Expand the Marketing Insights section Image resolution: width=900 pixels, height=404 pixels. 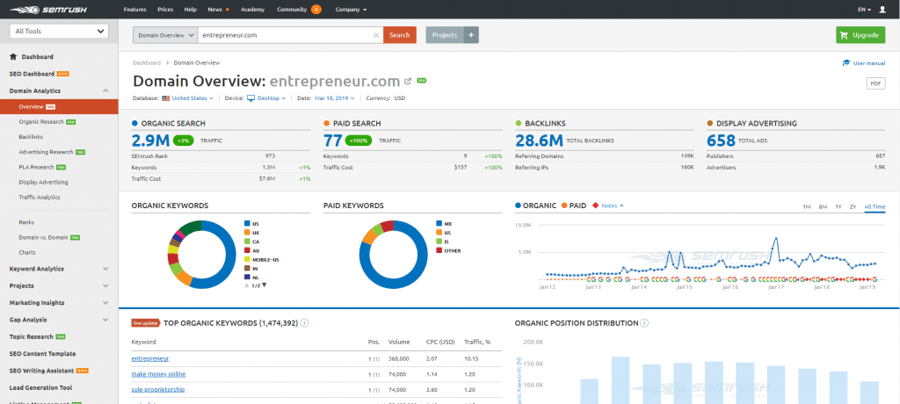click(106, 302)
